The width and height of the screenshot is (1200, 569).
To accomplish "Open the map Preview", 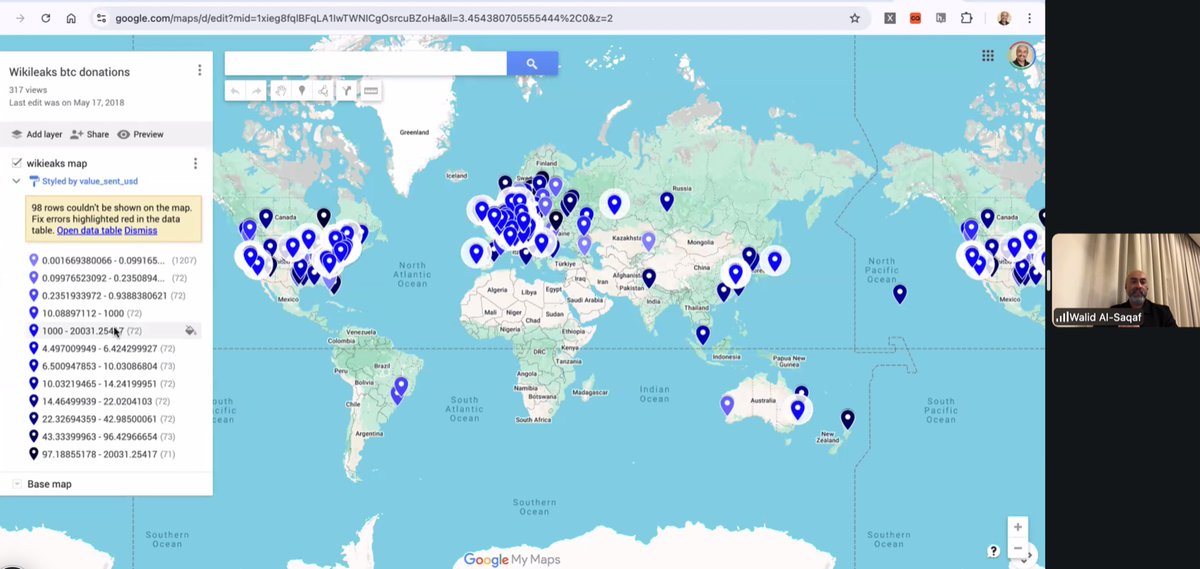I will [140, 134].
